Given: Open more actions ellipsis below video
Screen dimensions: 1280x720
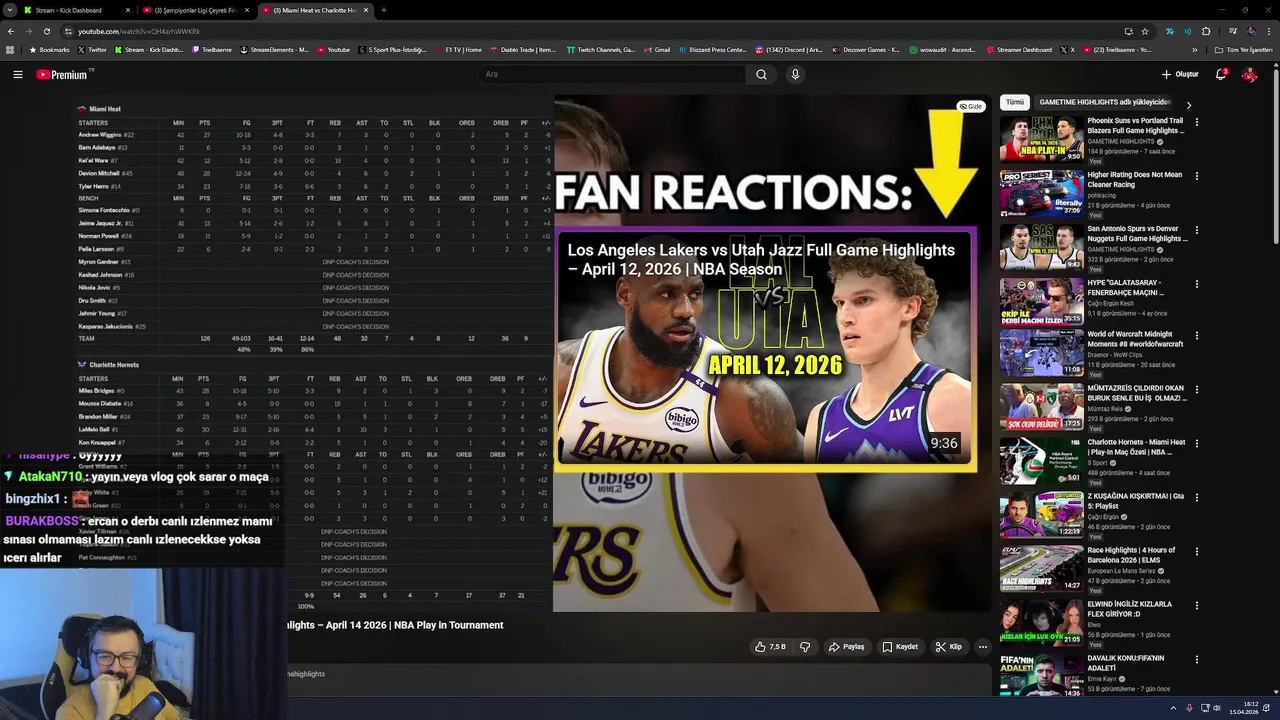Looking at the screenshot, I should click(x=982, y=647).
